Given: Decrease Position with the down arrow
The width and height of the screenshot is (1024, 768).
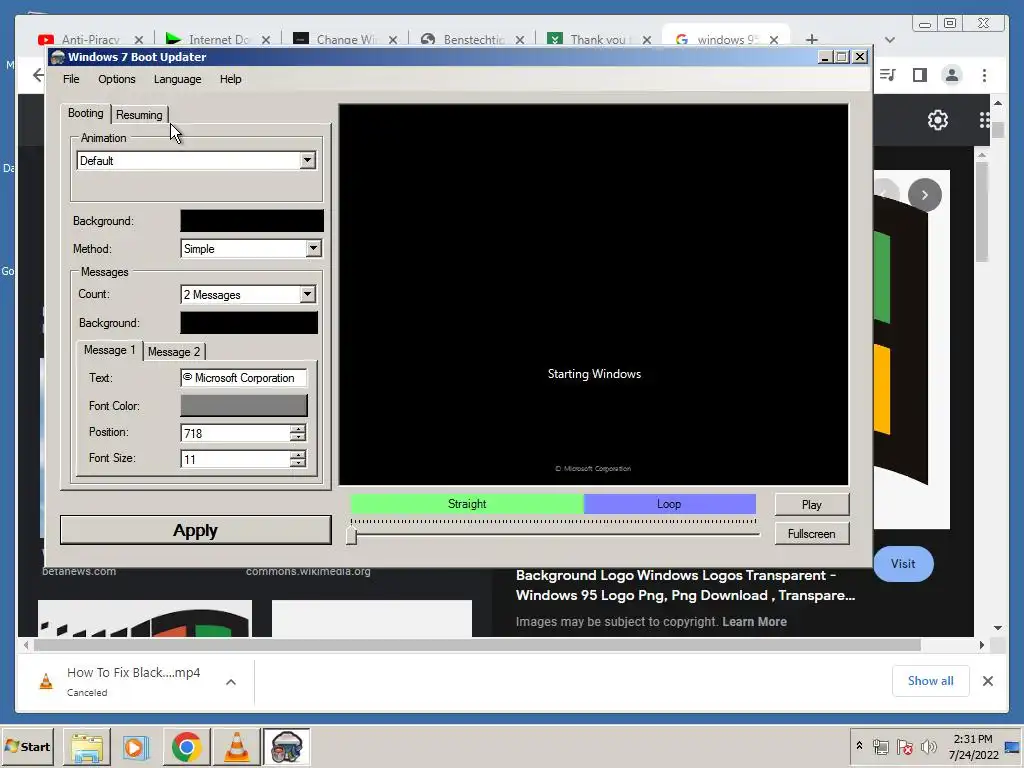Looking at the screenshot, I should click(298, 437).
